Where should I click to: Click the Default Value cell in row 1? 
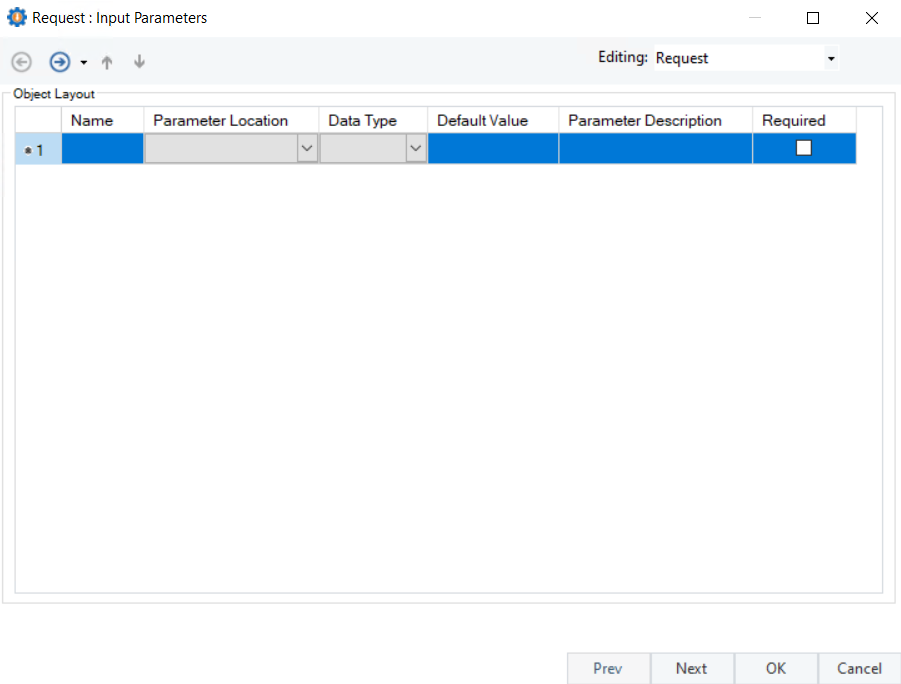(x=493, y=148)
